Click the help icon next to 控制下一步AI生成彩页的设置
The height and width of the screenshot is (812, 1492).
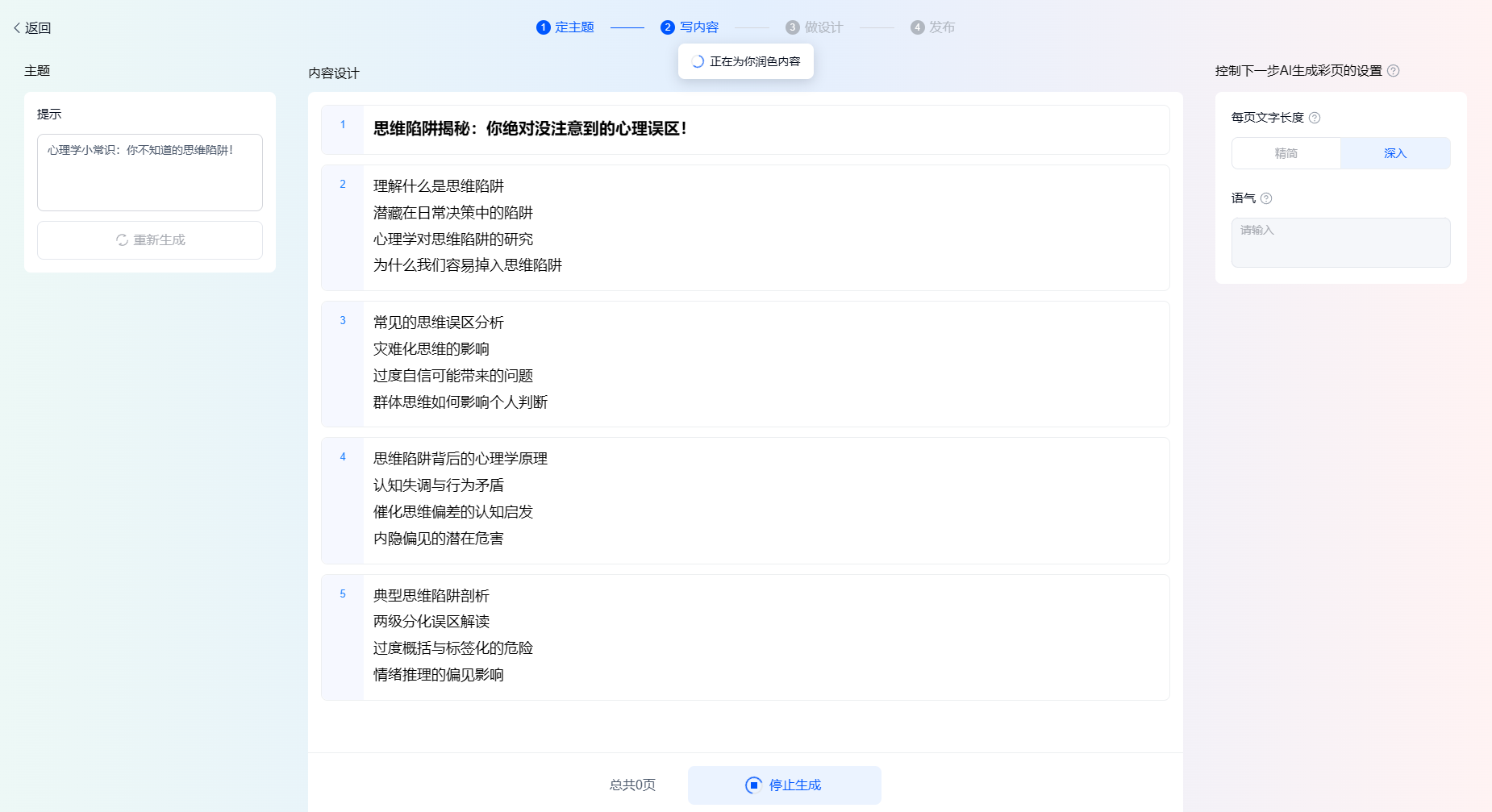1393,71
